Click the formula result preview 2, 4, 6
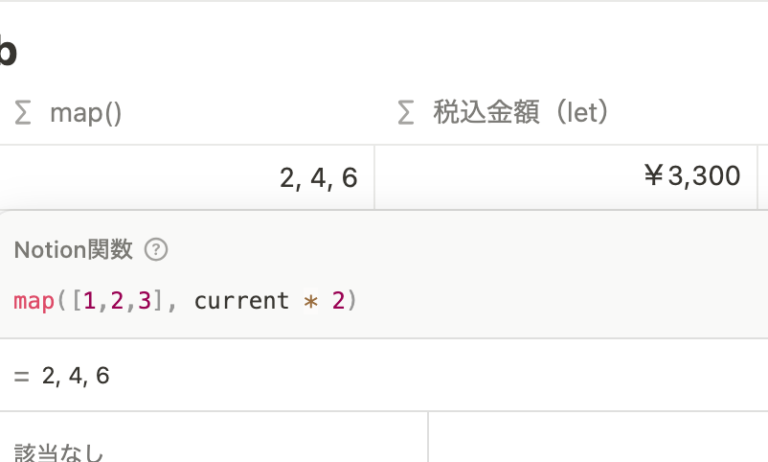This screenshot has height=462, width=768. click(76, 376)
